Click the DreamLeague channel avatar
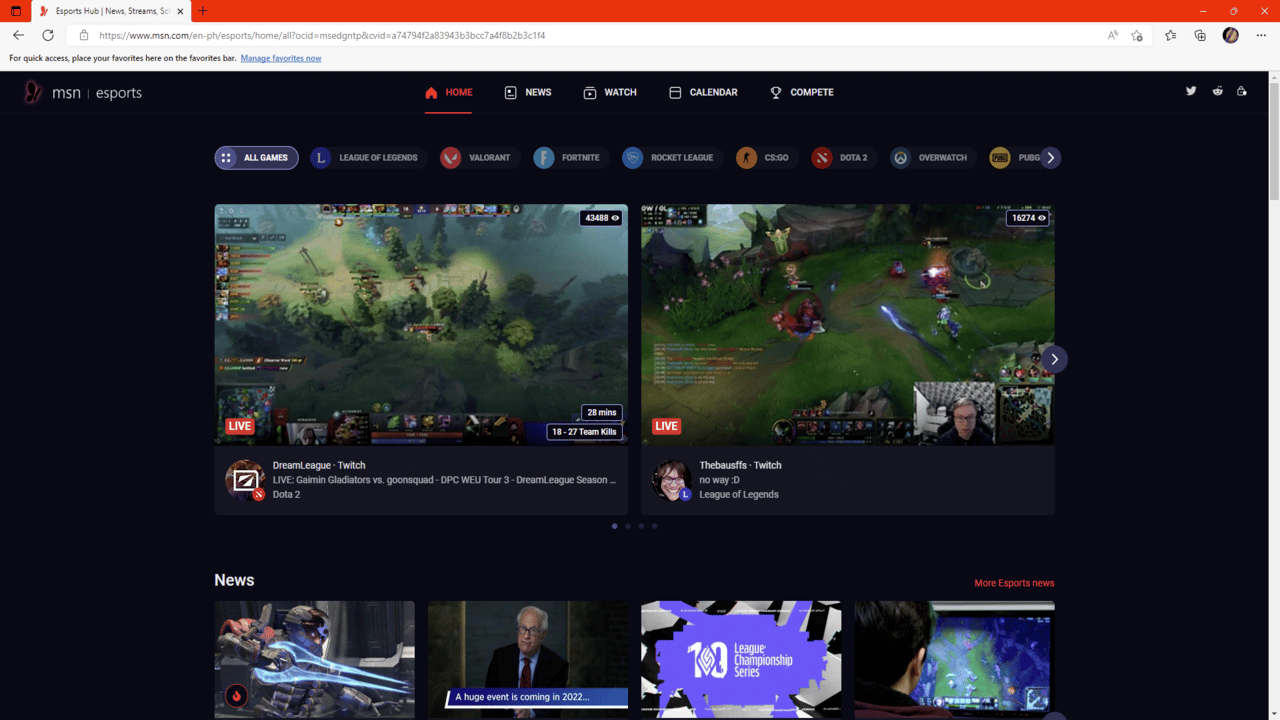1280x720 pixels. (245, 480)
